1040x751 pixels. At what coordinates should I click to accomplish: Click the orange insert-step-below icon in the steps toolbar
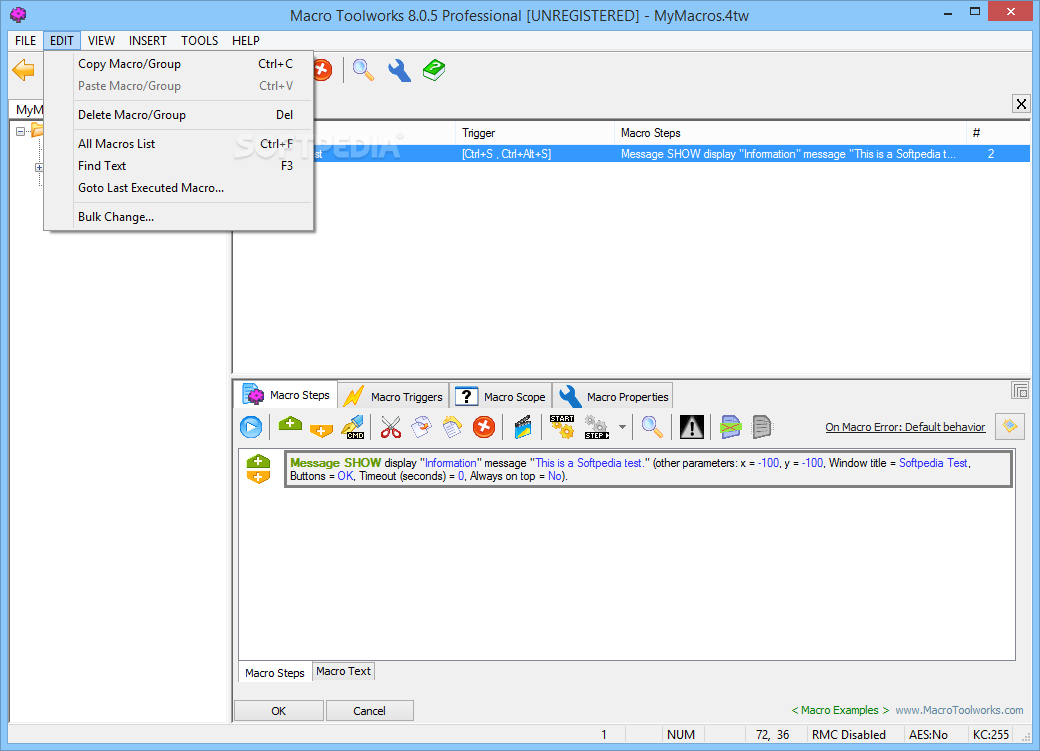(x=321, y=429)
